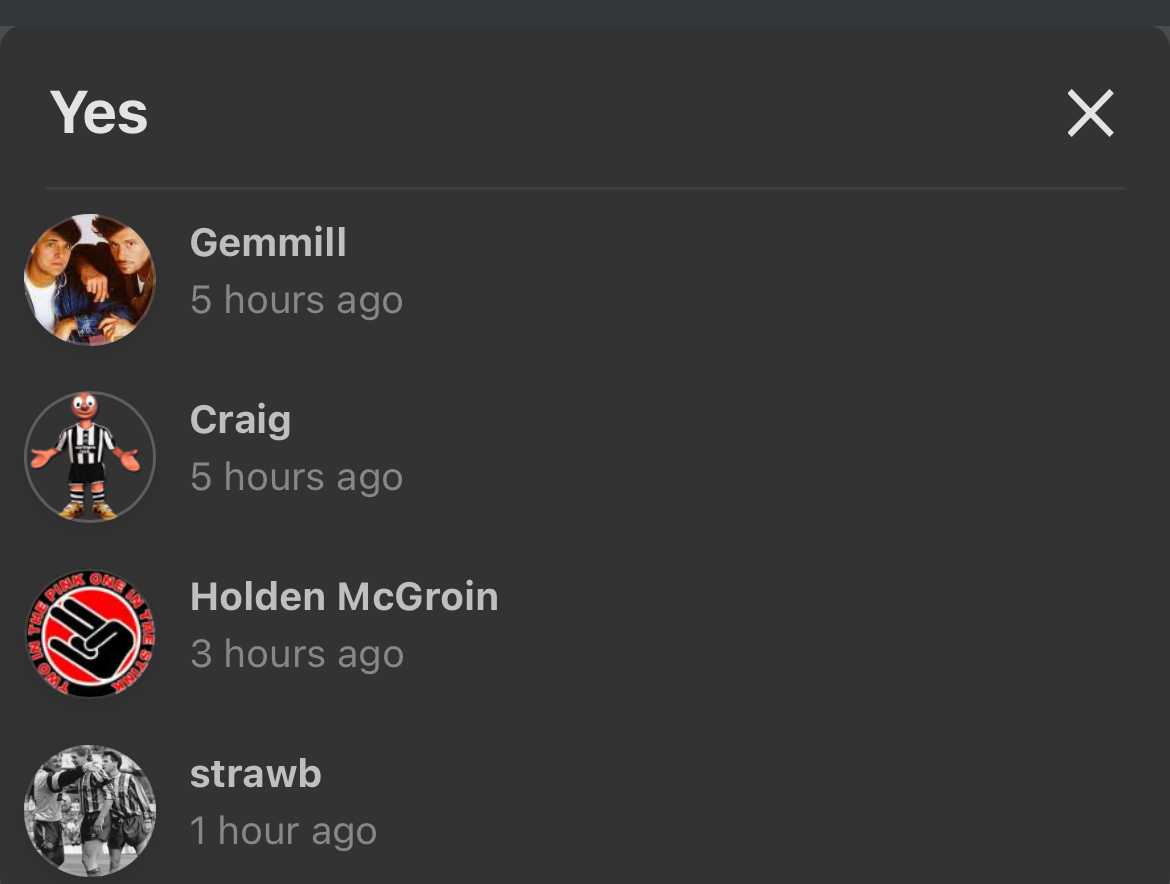Select the Holden McGroin username
The image size is (1170, 884).
[x=344, y=597]
